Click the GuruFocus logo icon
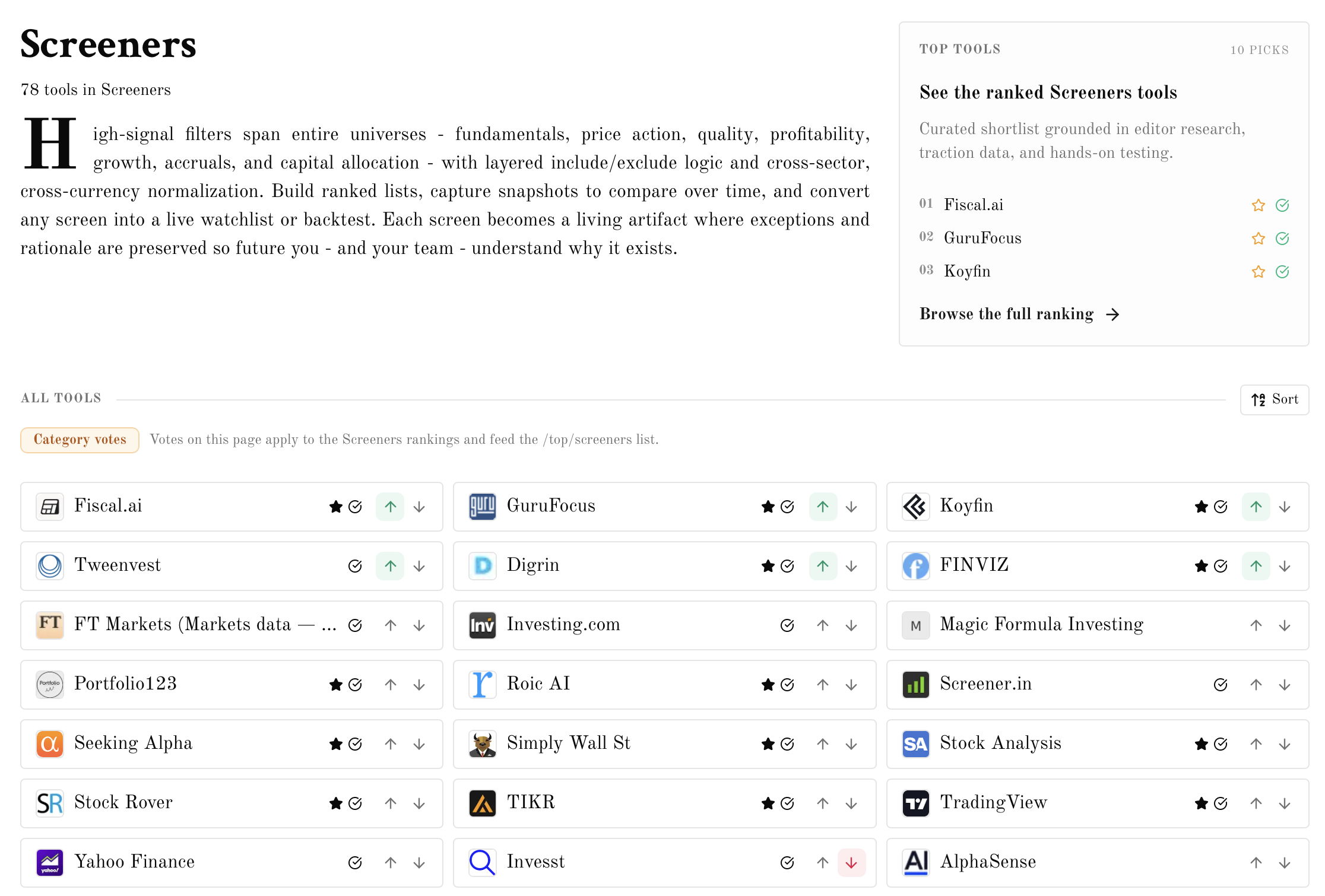Screen dimensions: 1325x896 point(482,507)
